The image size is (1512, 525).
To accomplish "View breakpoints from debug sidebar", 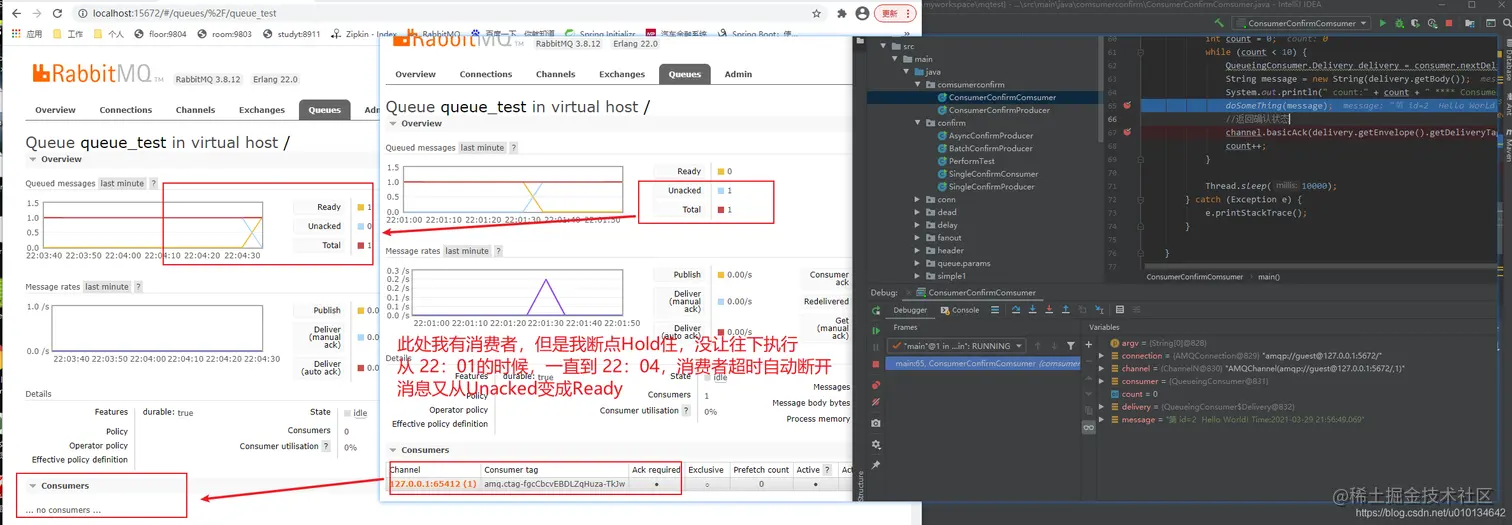I will click(x=876, y=385).
